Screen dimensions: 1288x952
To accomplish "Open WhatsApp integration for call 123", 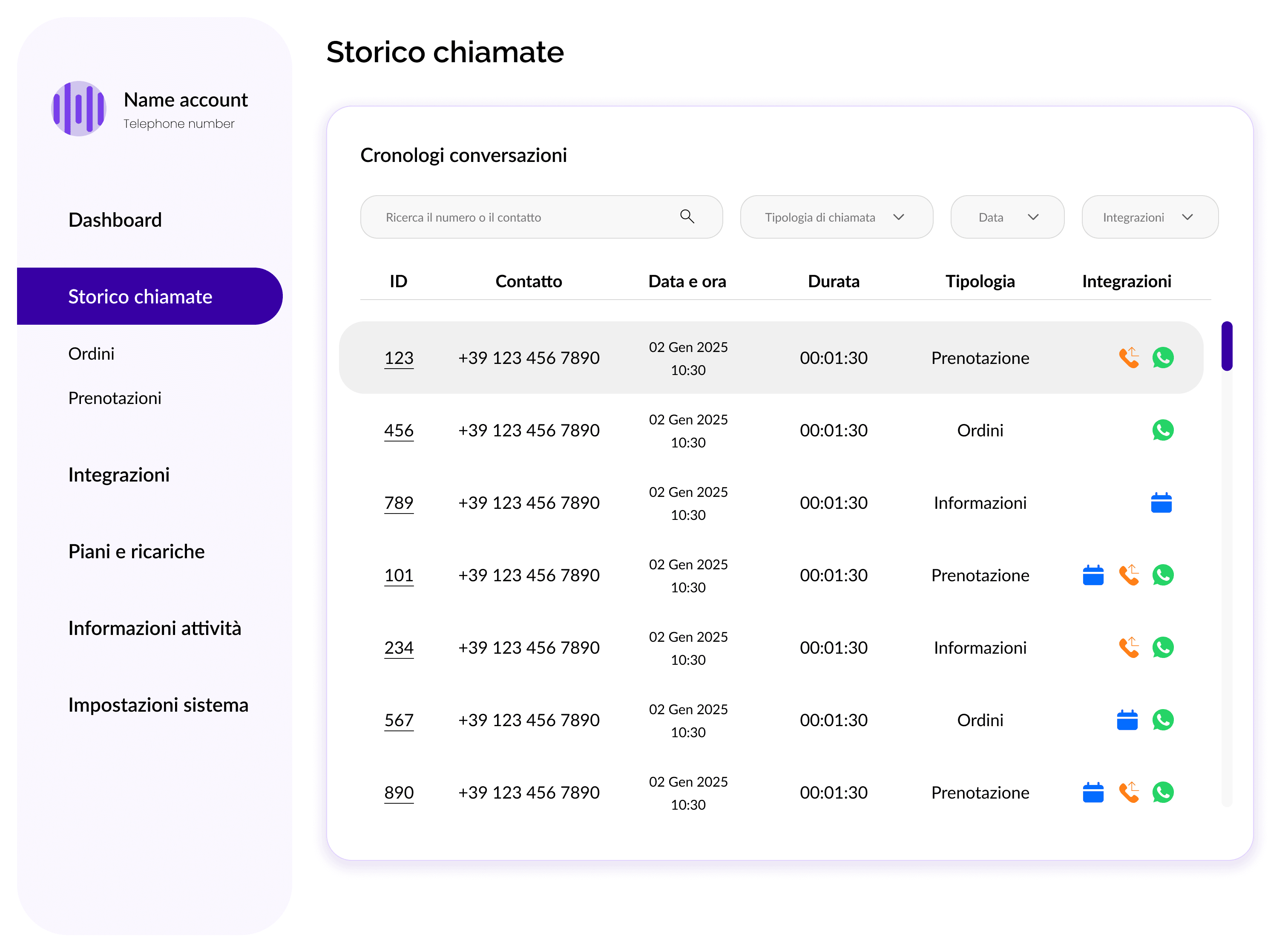I will pyautogui.click(x=1162, y=357).
